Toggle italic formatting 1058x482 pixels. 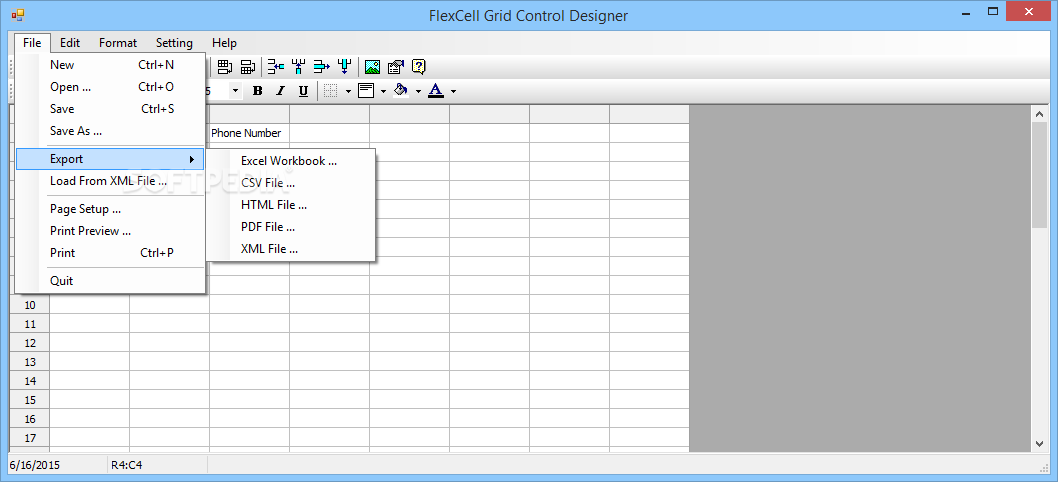coord(281,90)
